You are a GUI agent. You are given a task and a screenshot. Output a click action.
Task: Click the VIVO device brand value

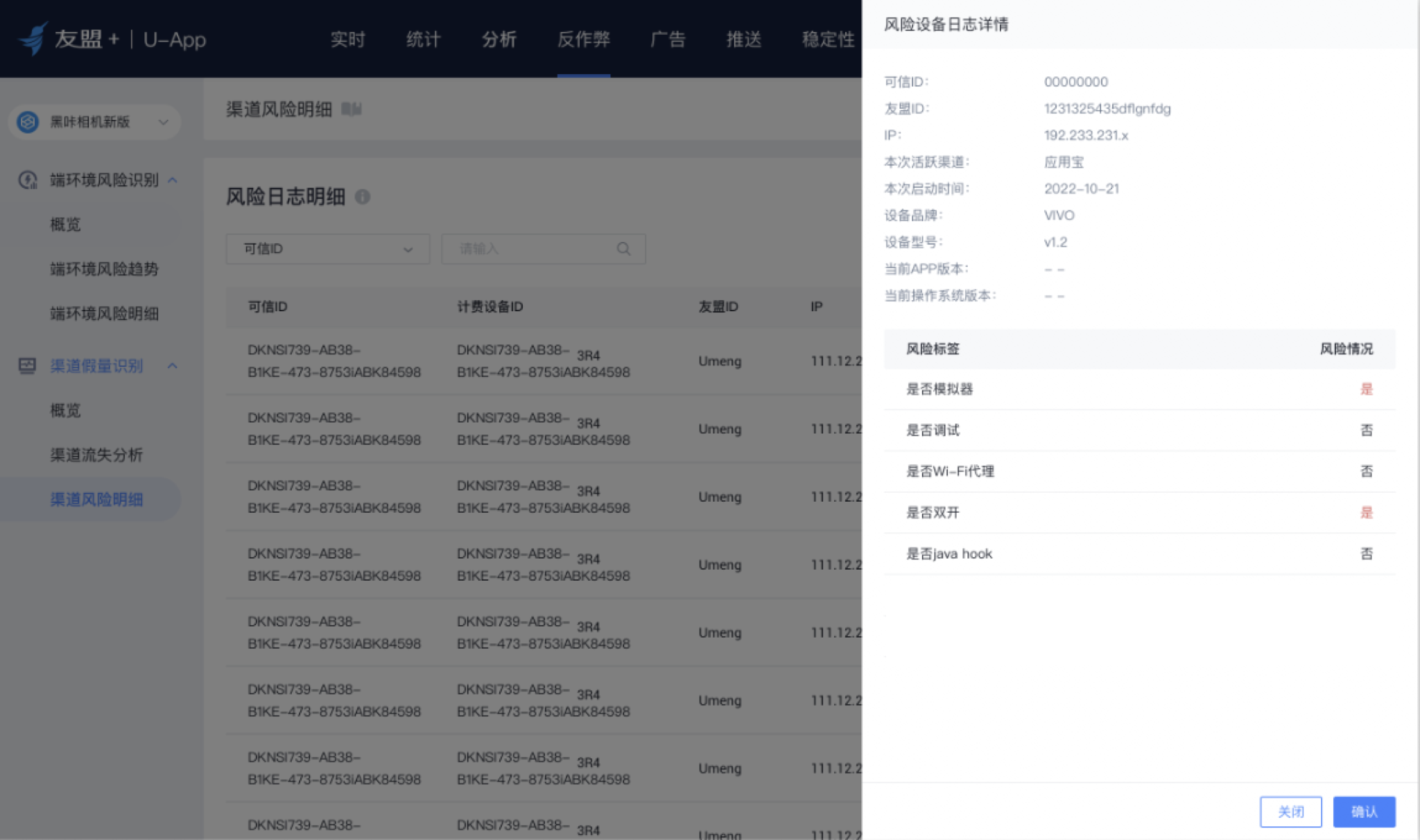[x=1059, y=216]
